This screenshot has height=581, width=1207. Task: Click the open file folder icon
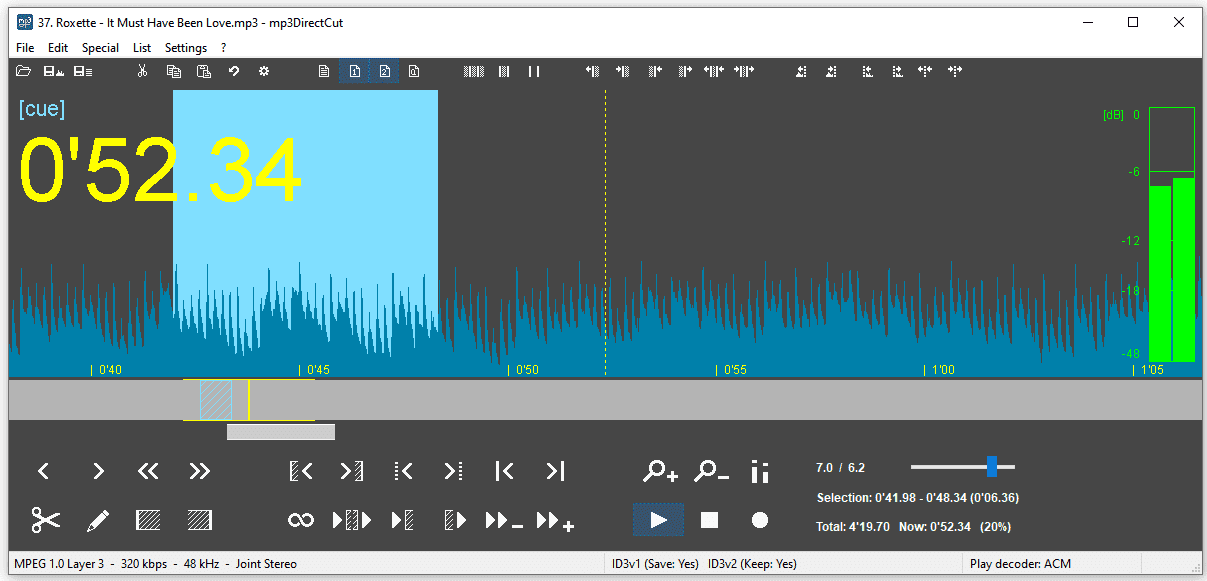coord(24,71)
